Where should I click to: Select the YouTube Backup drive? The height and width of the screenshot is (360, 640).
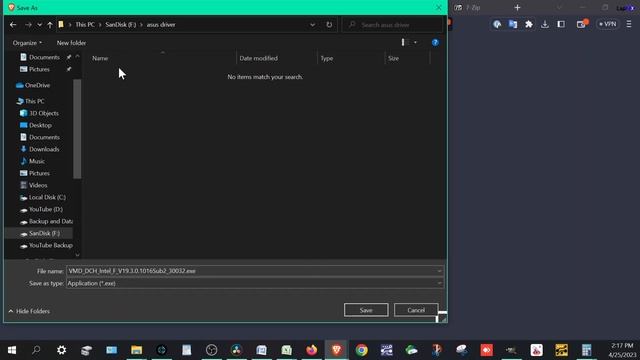(46, 245)
